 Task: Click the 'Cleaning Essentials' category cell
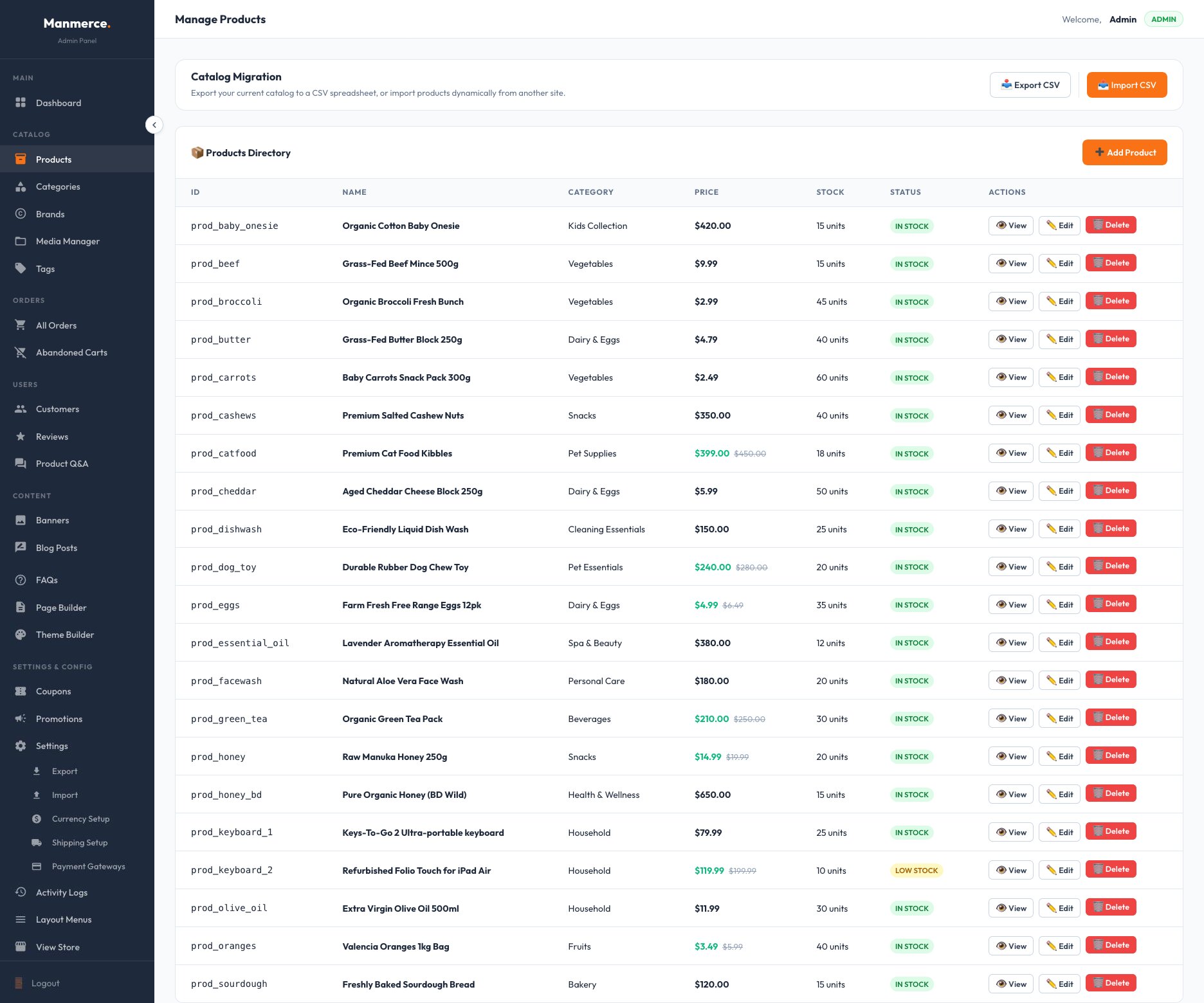(607, 529)
